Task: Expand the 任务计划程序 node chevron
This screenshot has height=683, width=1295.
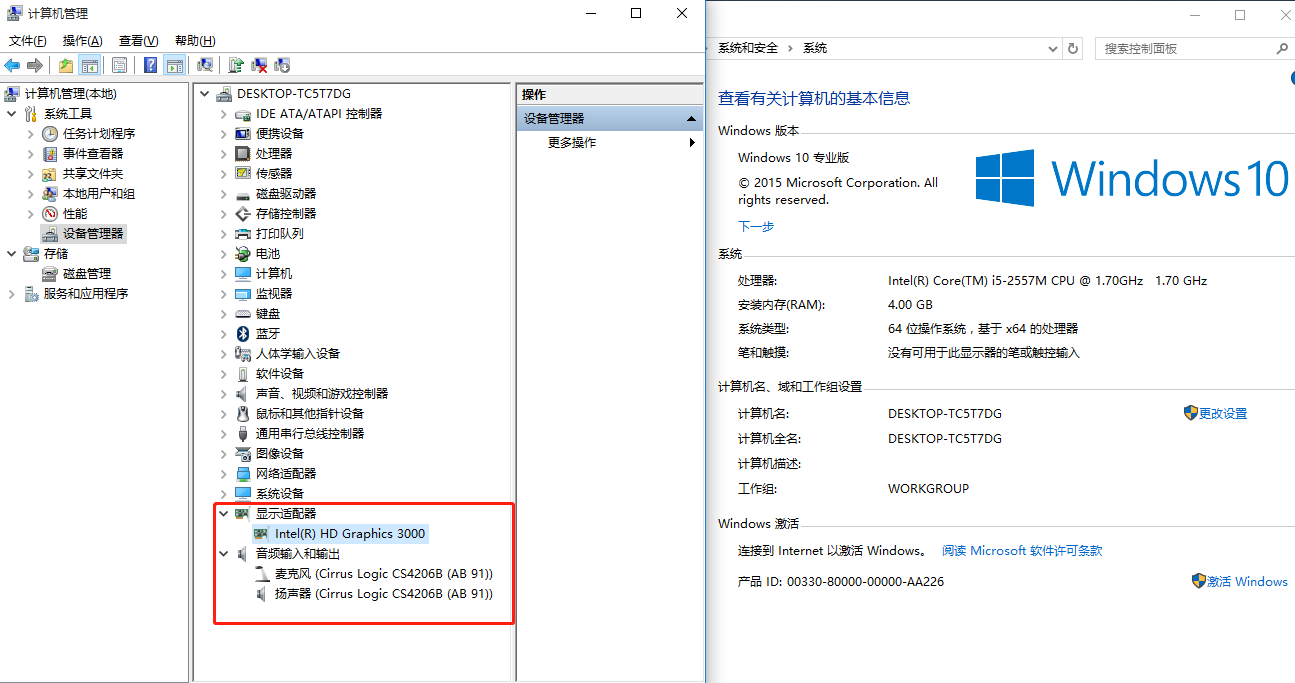Action: [30, 133]
